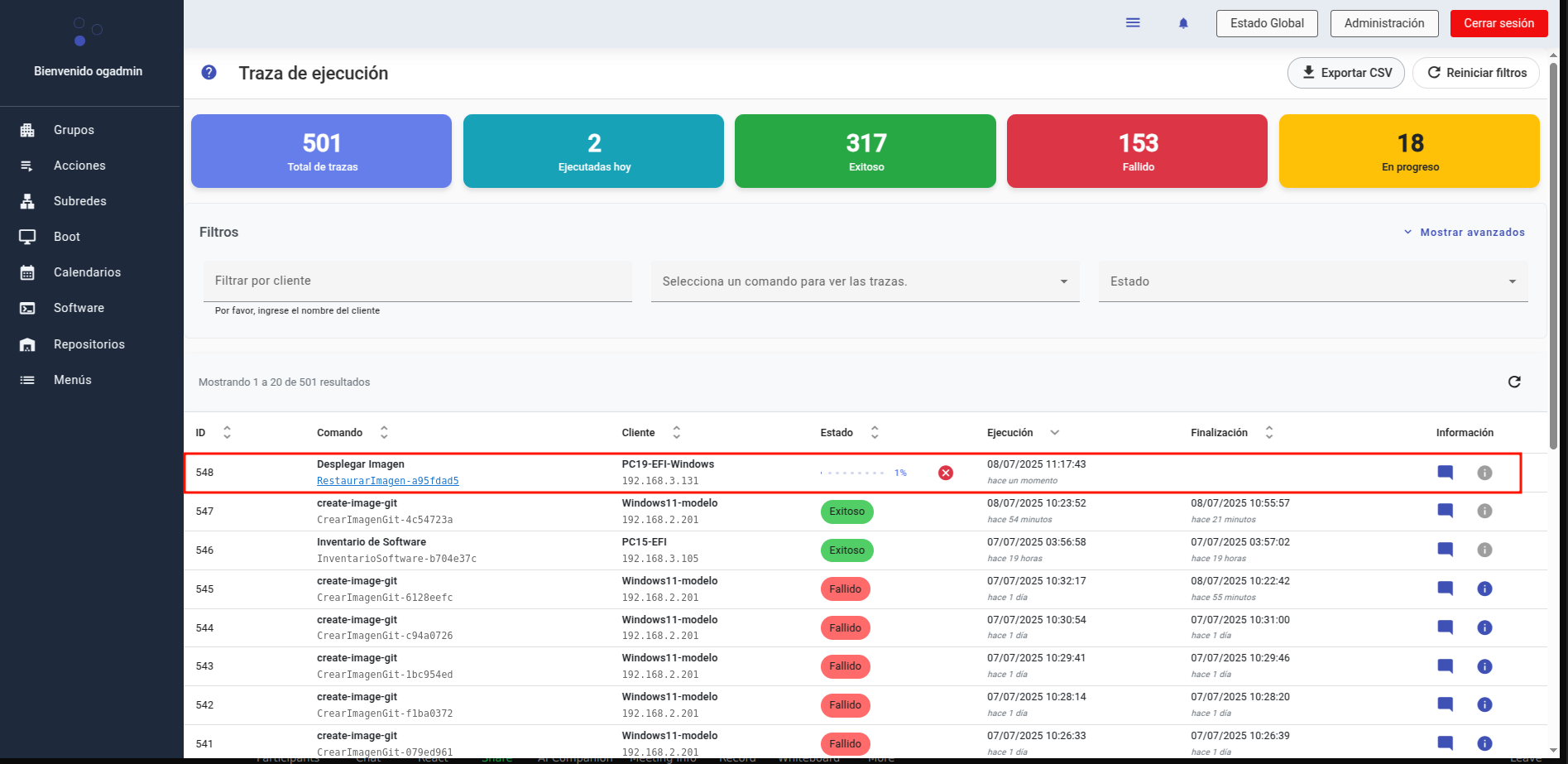Open the command selection dropdown
The image size is (1568, 764).
[865, 281]
